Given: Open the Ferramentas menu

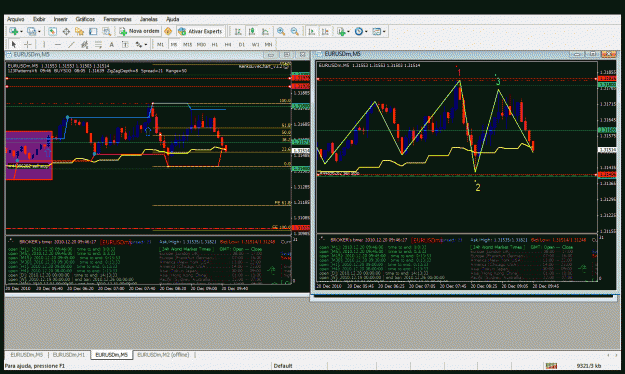Looking at the screenshot, I should (117, 19).
